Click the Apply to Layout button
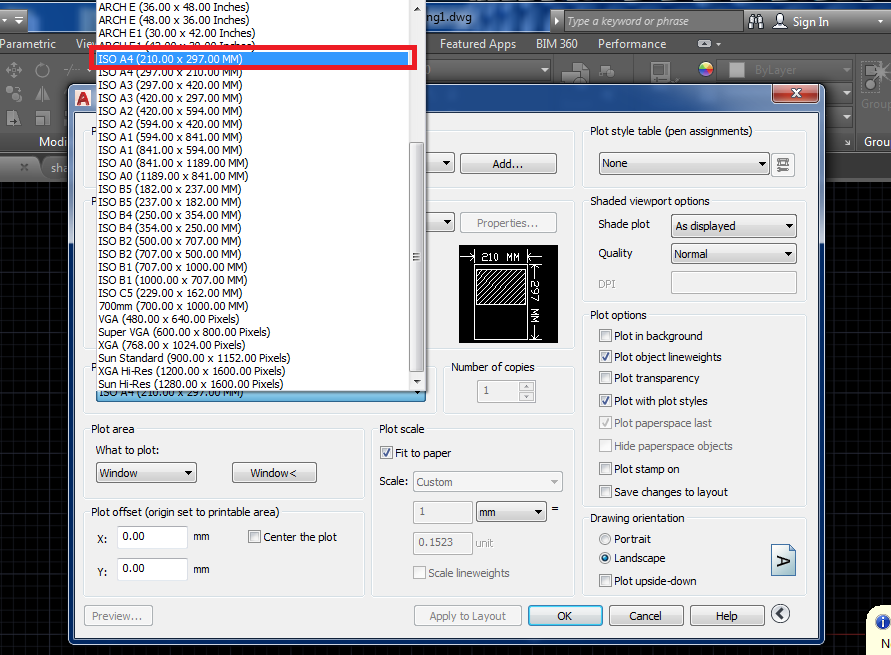 point(468,616)
